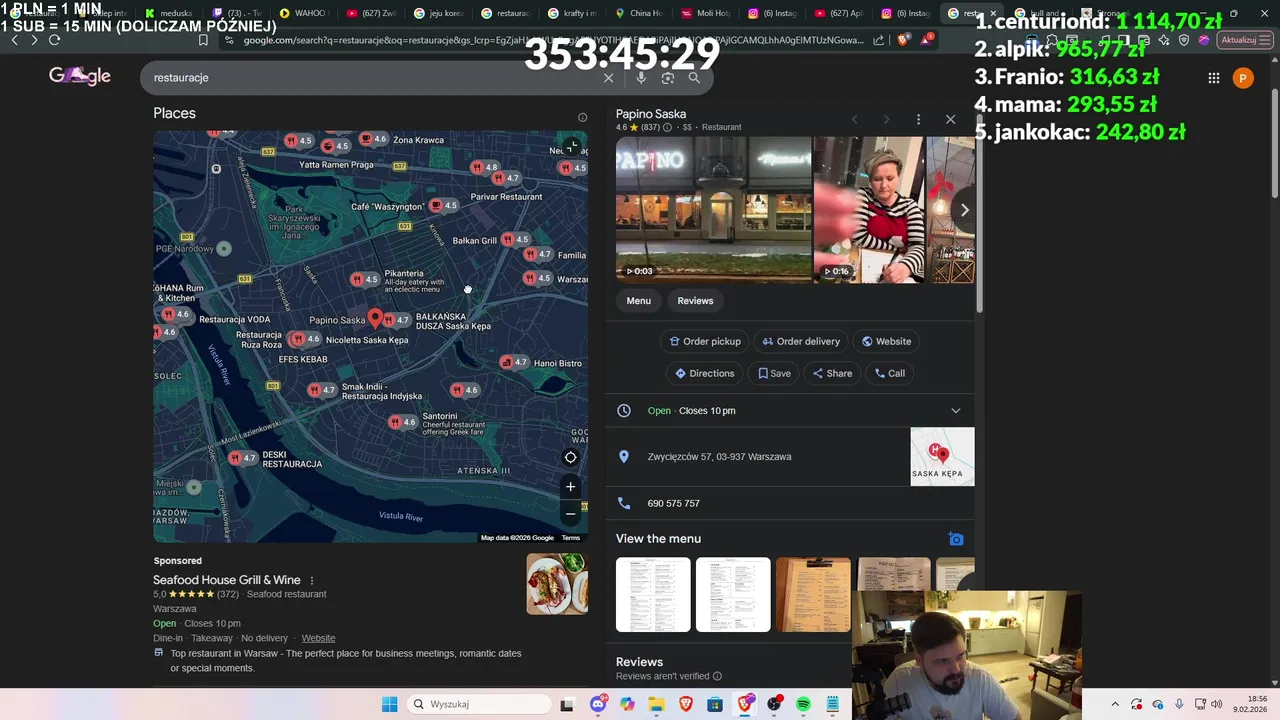This screenshot has height=720, width=1280.
Task: Open reviews verification info icon
Action: pos(717,677)
